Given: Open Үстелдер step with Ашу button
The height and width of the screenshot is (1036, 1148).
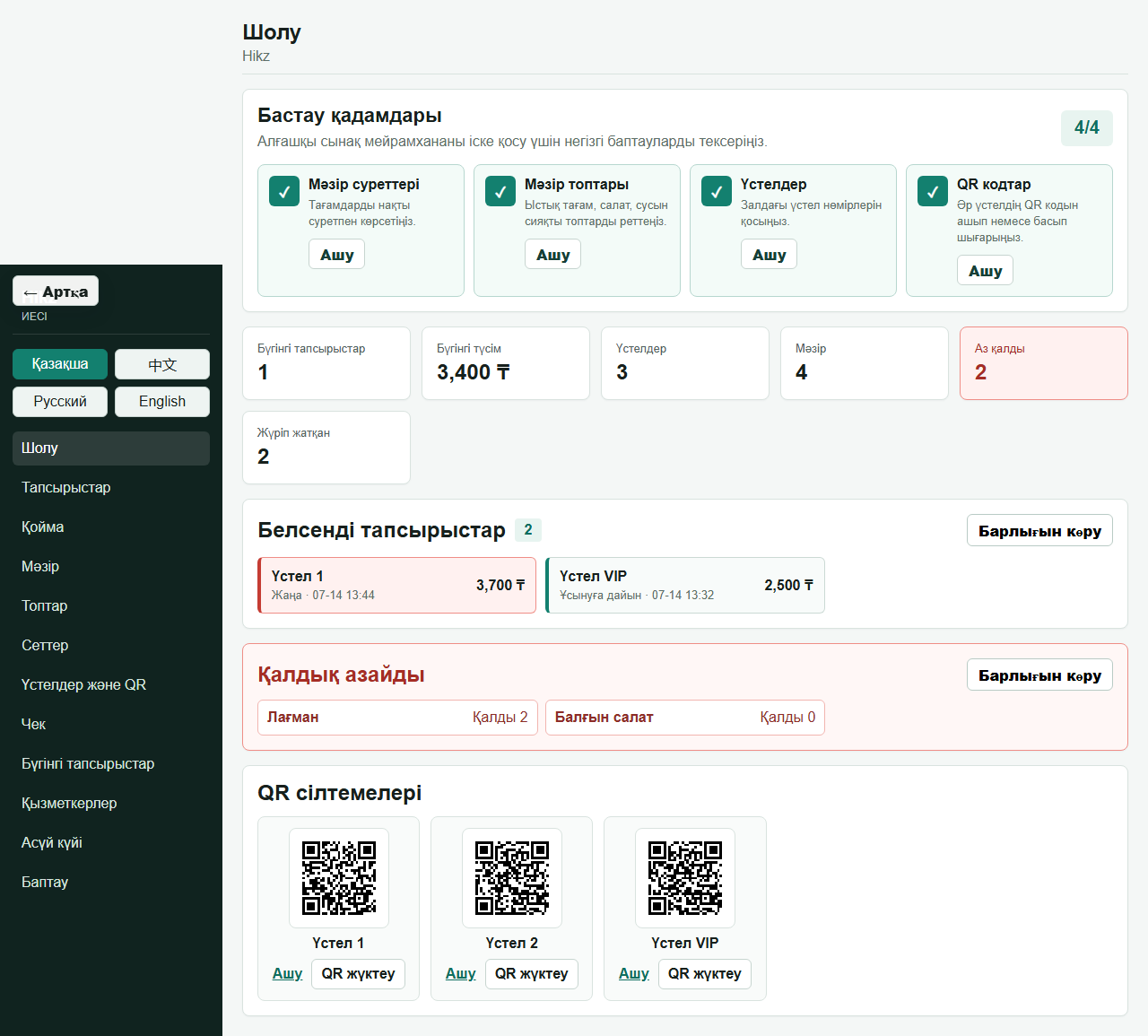Looking at the screenshot, I should pos(770,255).
